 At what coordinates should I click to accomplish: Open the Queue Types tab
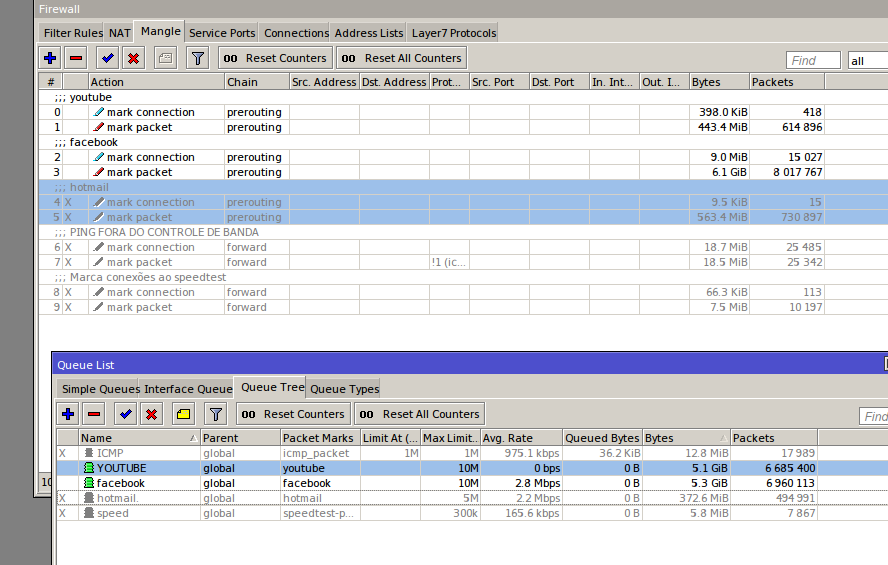pos(344,389)
